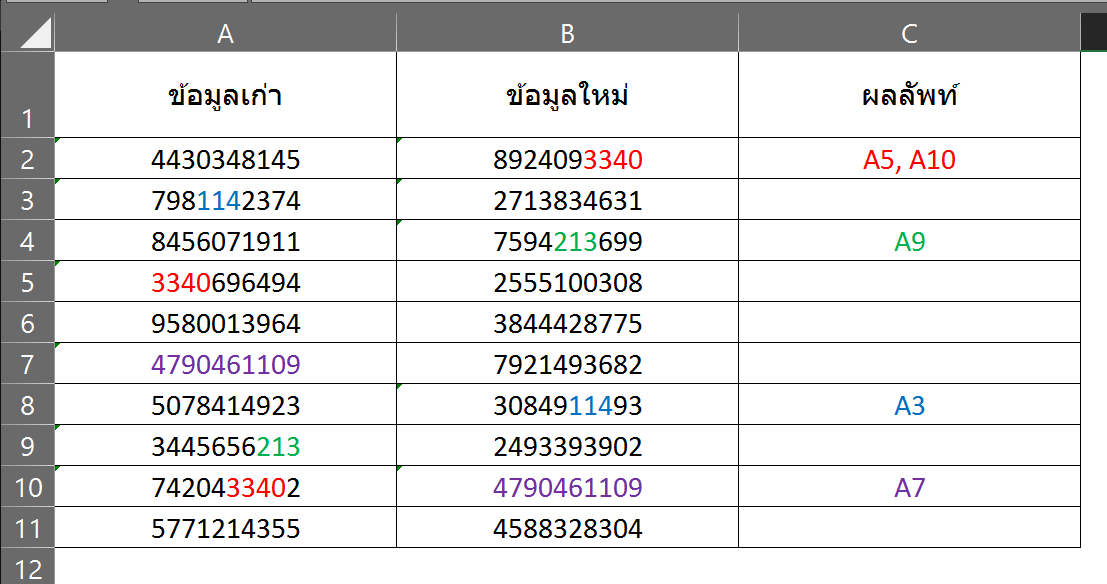The image size is (1107, 584).
Task: Select row 12 header
Action: 28,566
